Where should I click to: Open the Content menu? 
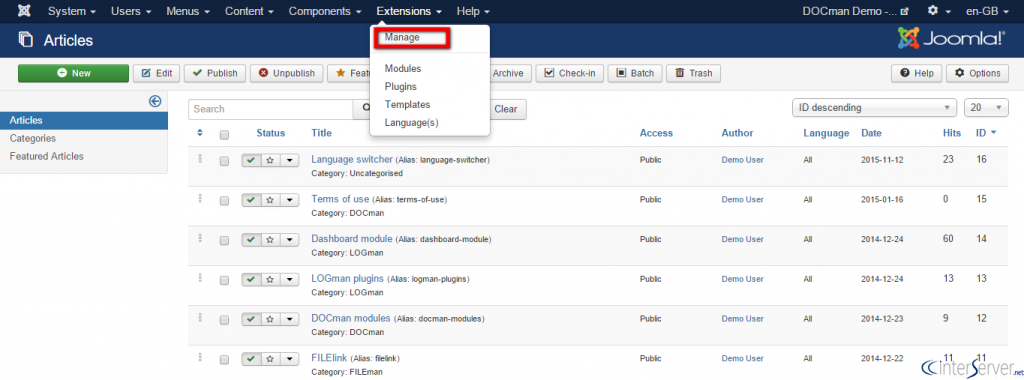coord(249,11)
